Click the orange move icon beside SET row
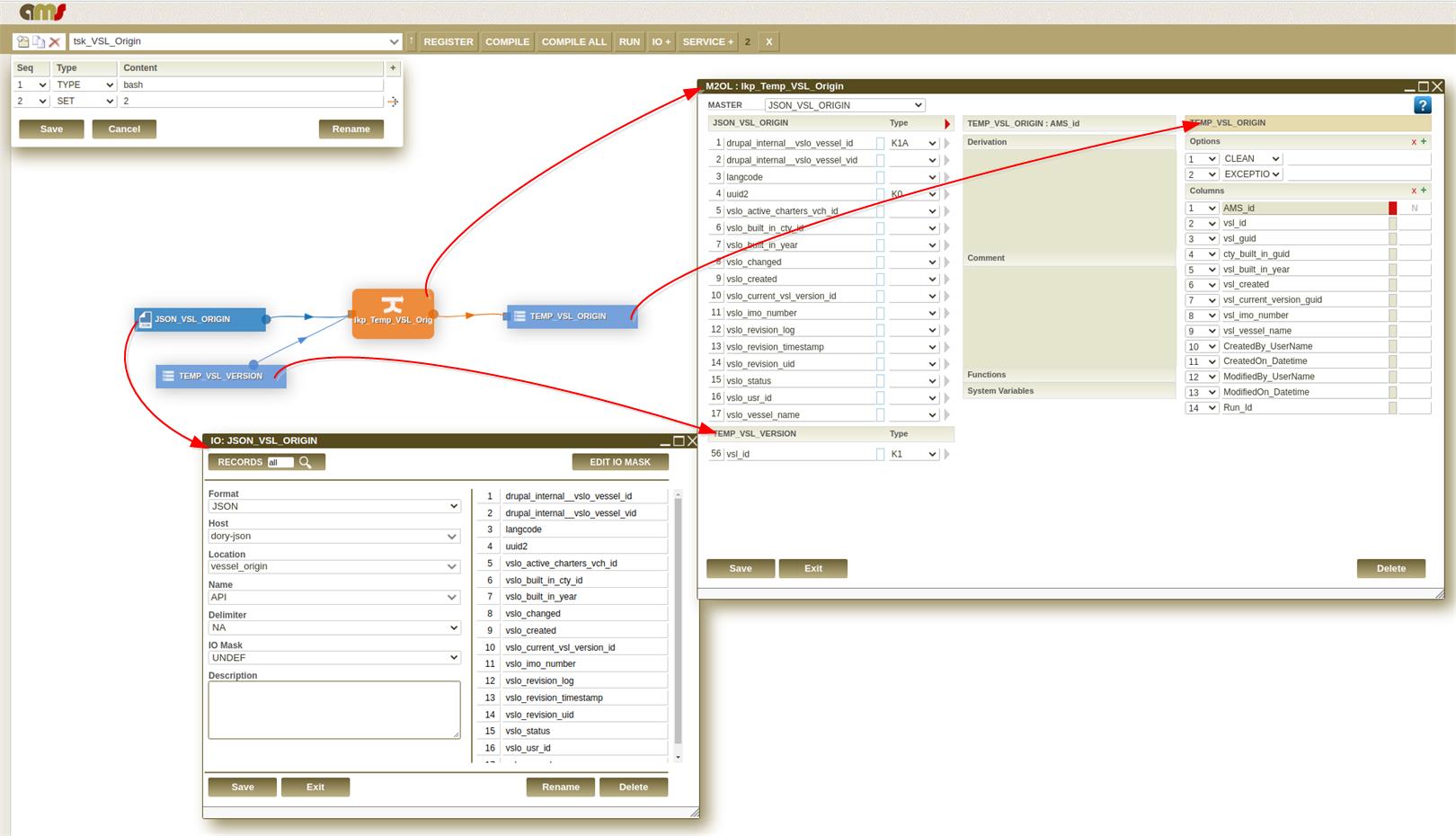The width and height of the screenshot is (1456, 836). point(393,102)
